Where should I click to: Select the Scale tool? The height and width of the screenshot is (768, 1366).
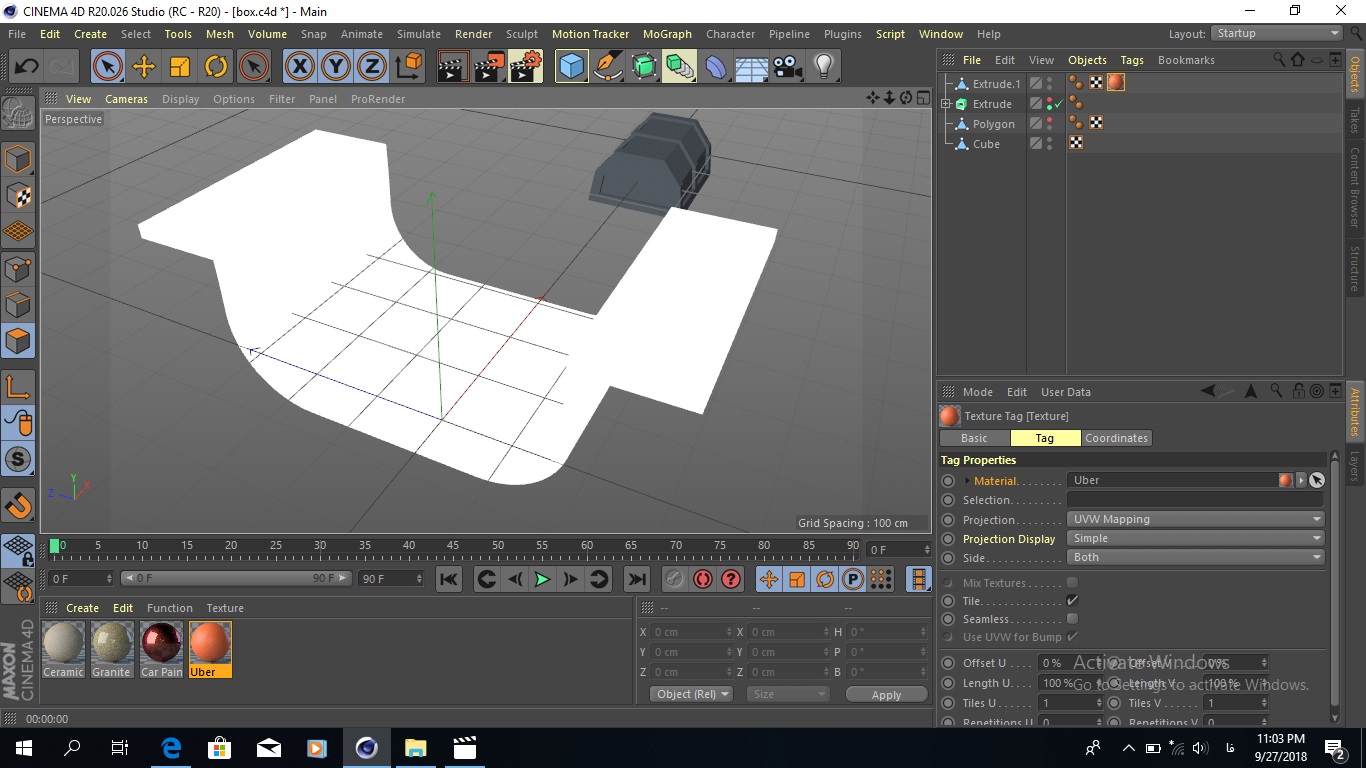coord(180,67)
